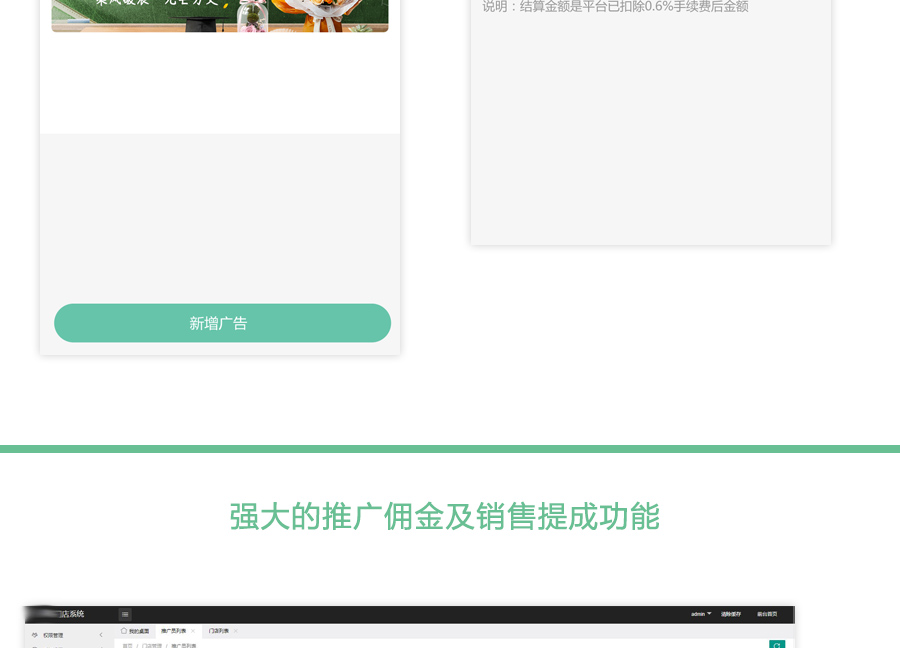900x648 pixels.
Task: Click the green refresh icon button
Action: (777, 644)
